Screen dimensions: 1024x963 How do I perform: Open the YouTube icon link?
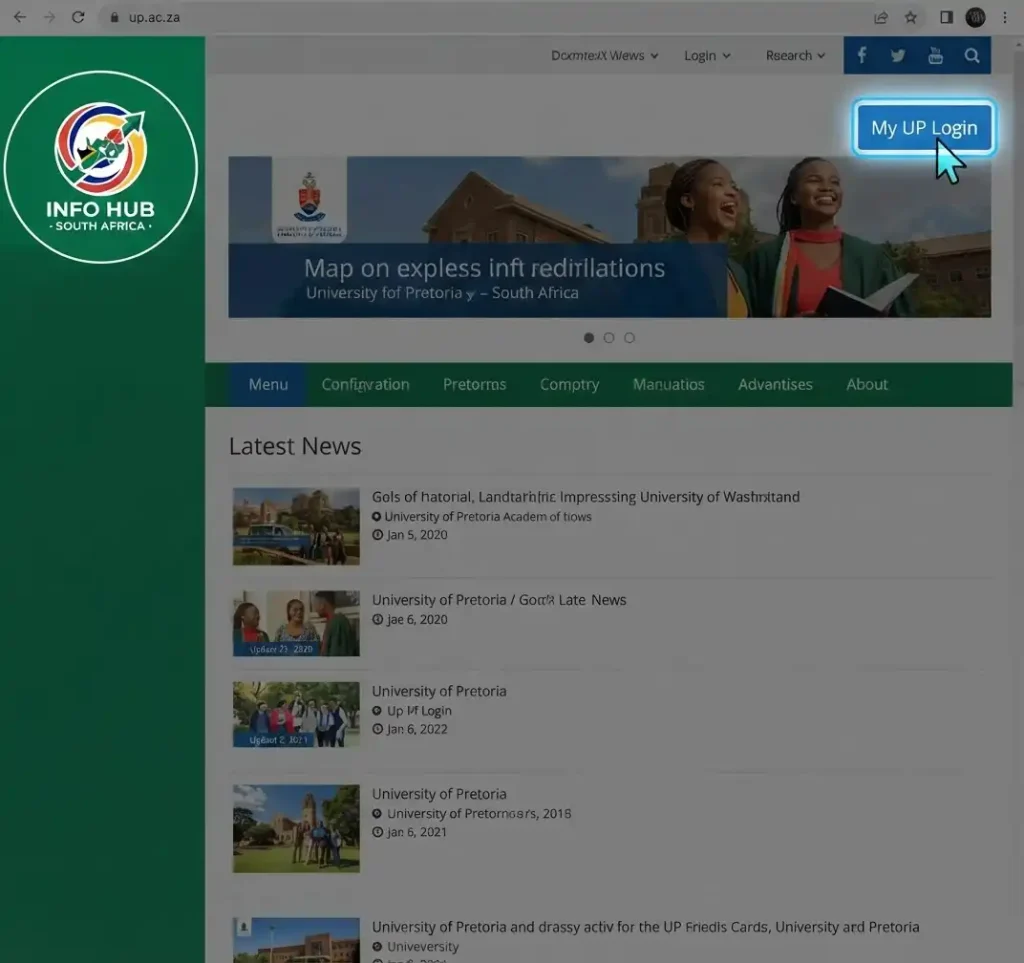[x=935, y=55]
